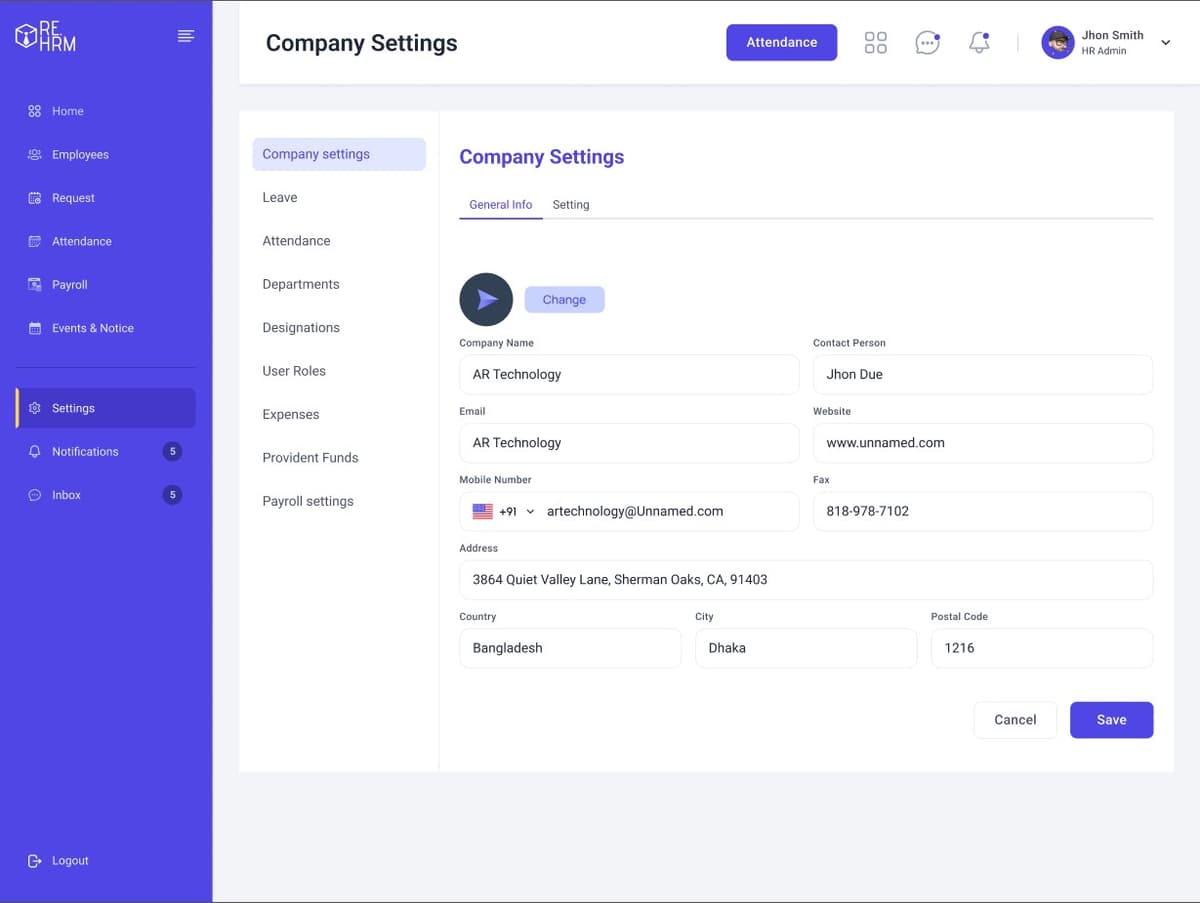Collapse the sidebar with the hamburger icon
Screen dimensions: 1200x903
[x=185, y=35]
